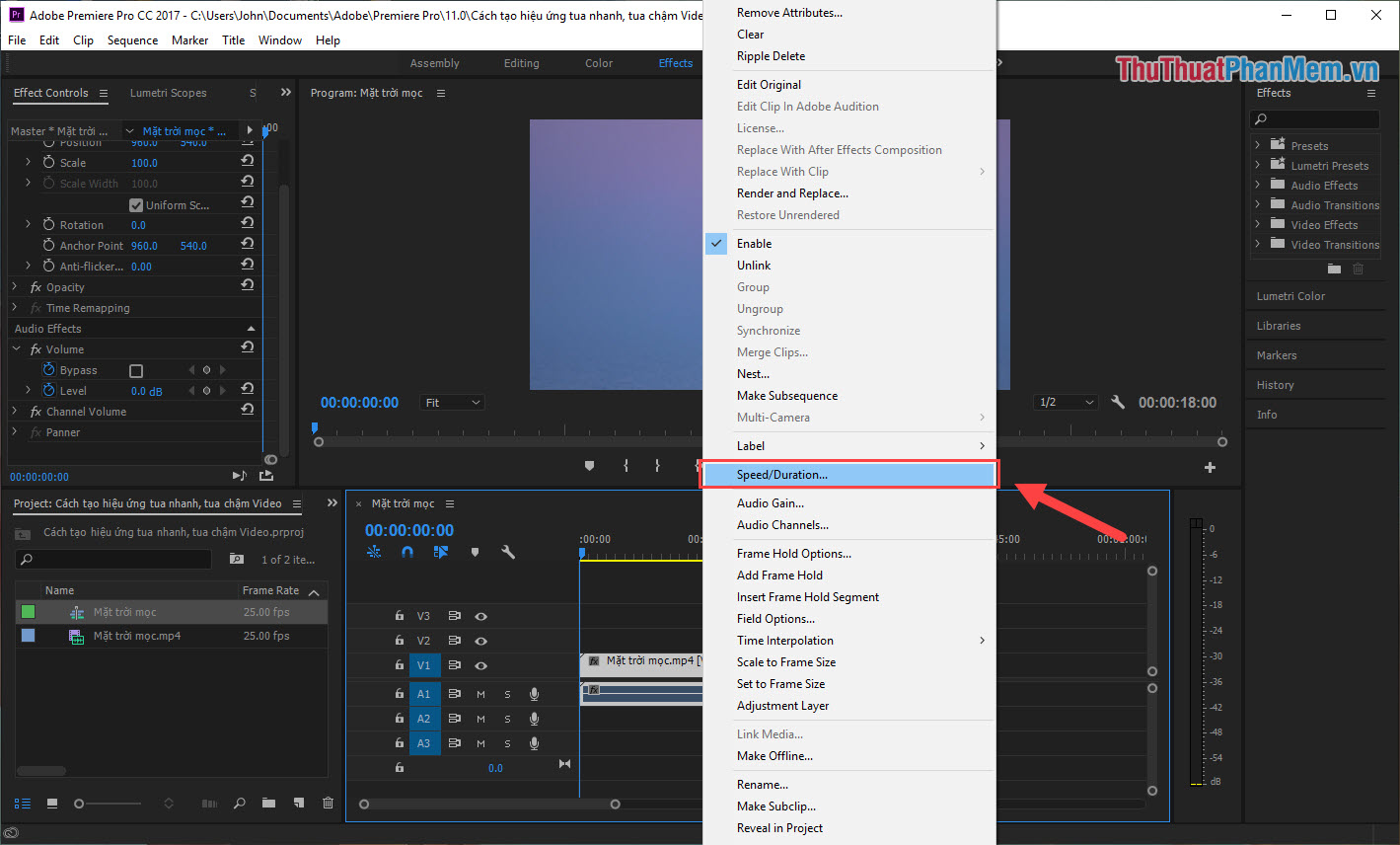The image size is (1400, 845).
Task: Select Nest from the context menu
Action: [753, 373]
